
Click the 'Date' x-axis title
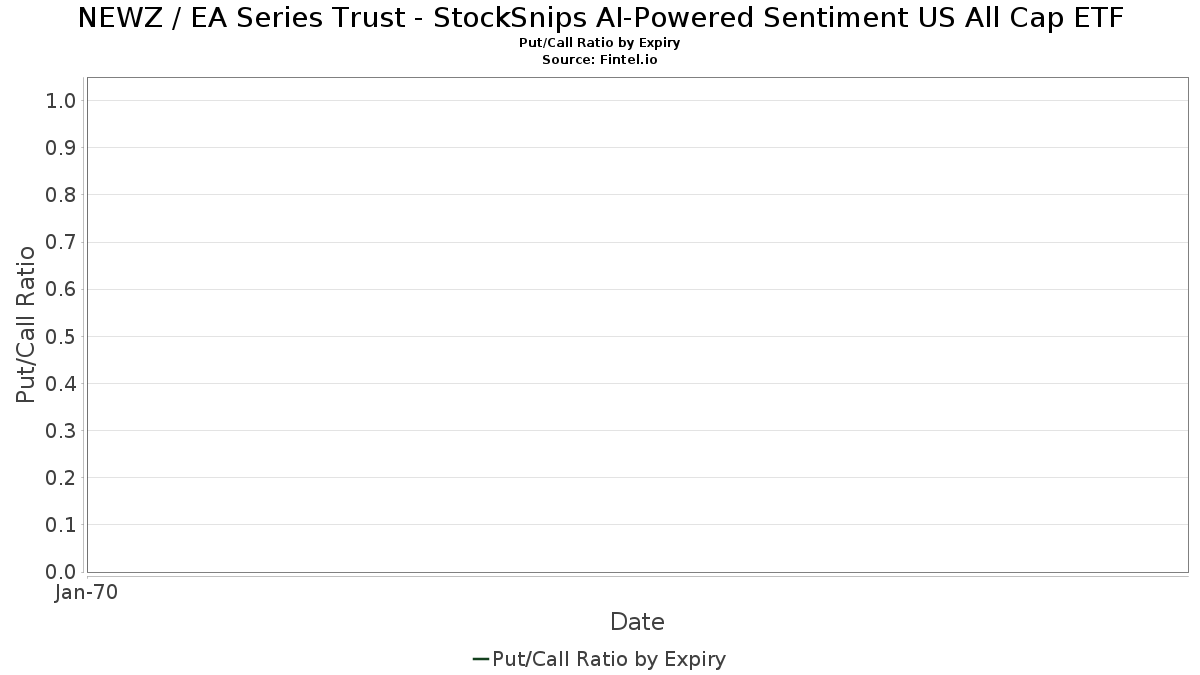pos(637,622)
